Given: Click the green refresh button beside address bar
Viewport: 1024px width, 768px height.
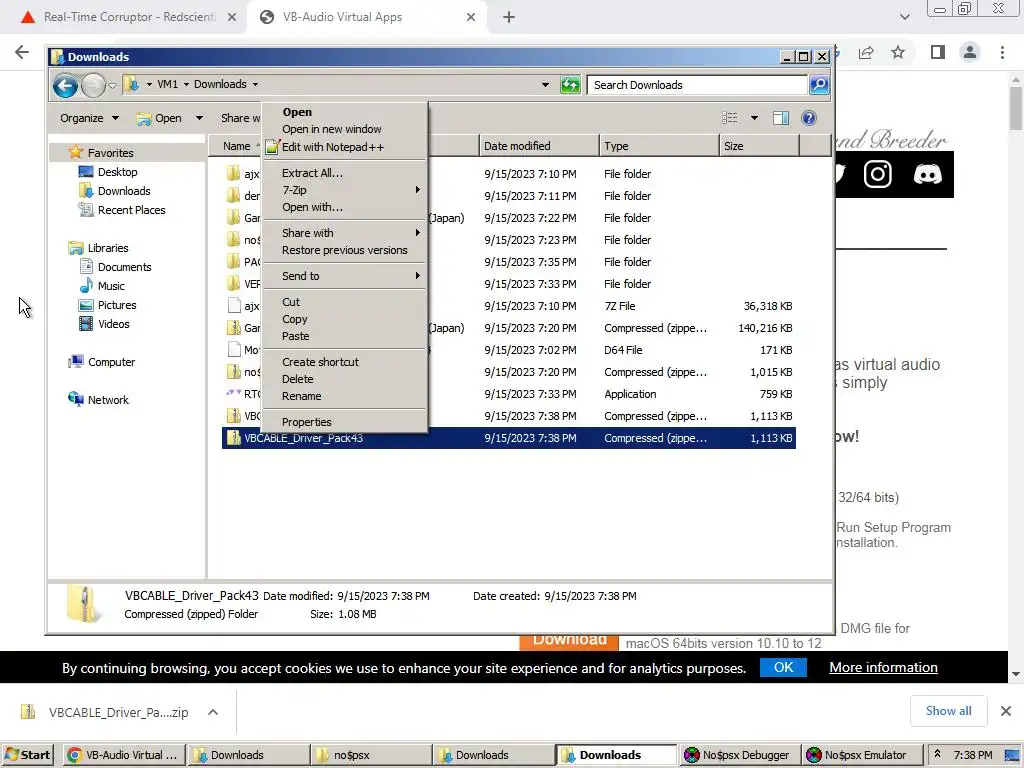Looking at the screenshot, I should coord(570,85).
